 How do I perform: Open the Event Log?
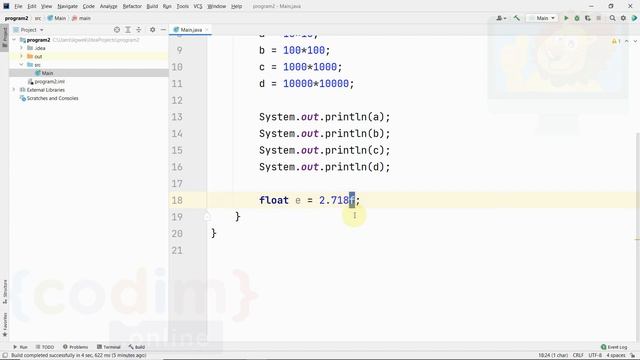click(614, 347)
